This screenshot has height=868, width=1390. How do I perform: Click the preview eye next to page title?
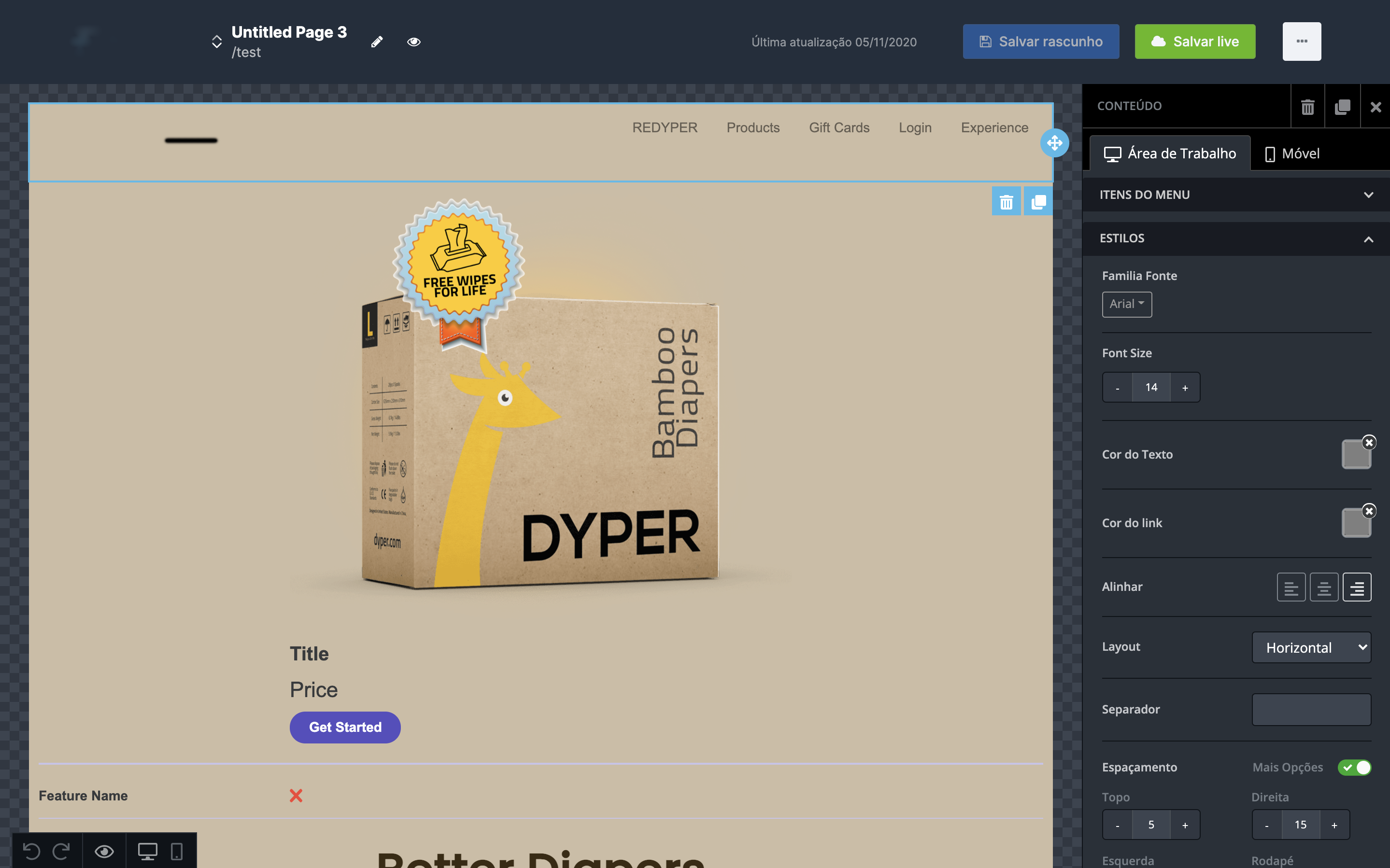click(413, 42)
